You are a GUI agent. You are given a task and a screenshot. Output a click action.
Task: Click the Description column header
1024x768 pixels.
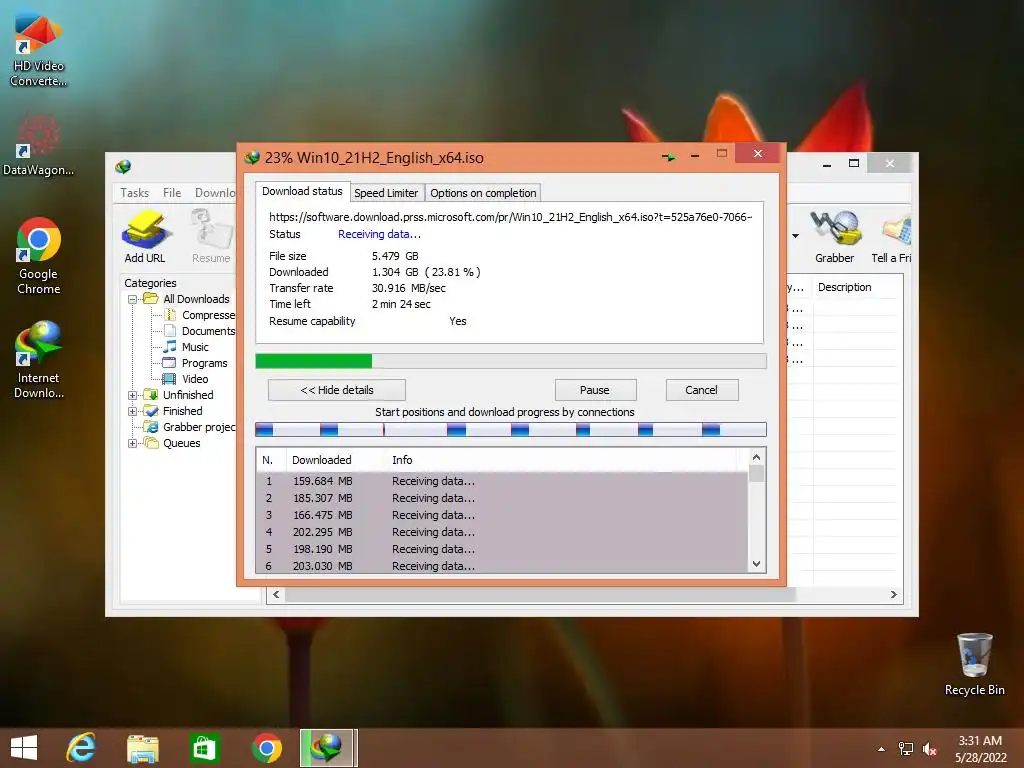click(x=857, y=287)
